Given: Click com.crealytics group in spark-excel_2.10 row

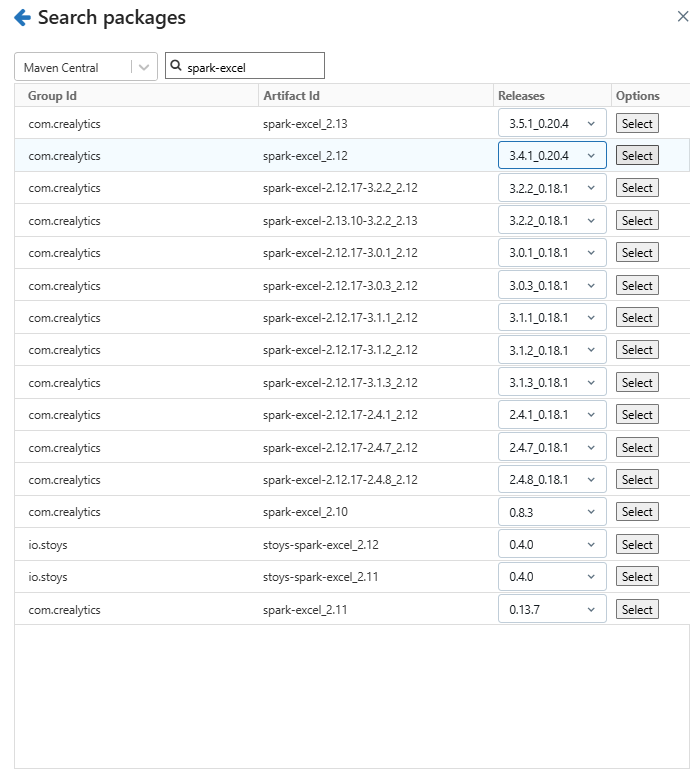Looking at the screenshot, I should click(x=64, y=512).
